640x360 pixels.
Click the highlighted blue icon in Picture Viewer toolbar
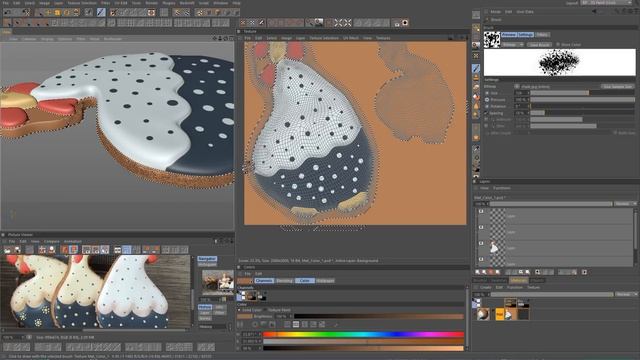click(x=127, y=249)
